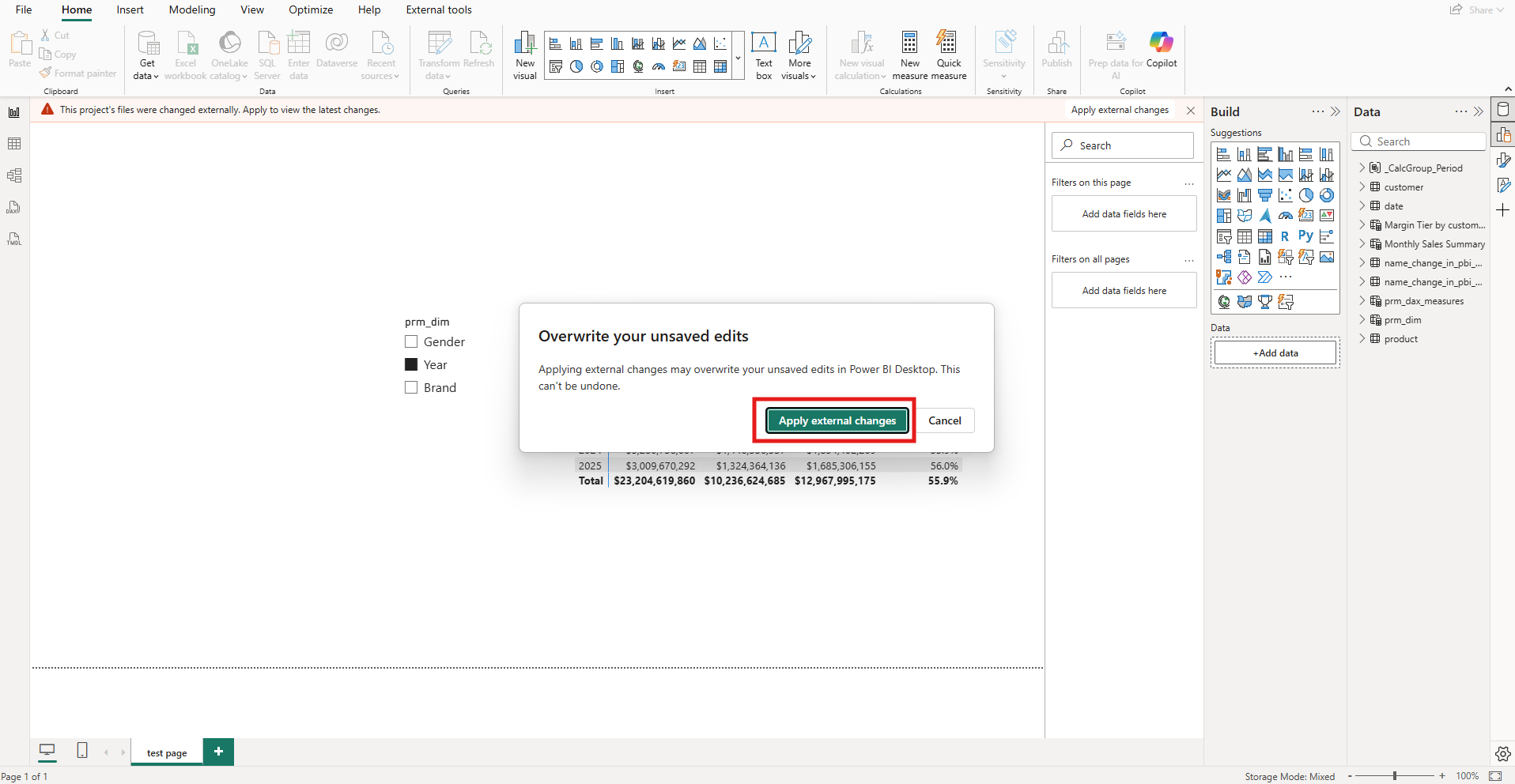
Task: Open Model view in left sidebar
Action: pyautogui.click(x=14, y=175)
